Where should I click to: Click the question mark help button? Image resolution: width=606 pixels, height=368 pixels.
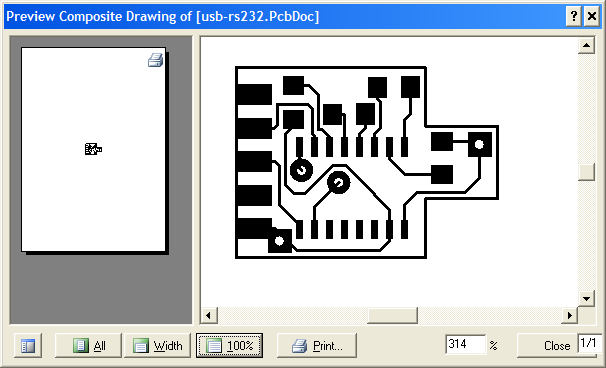click(x=574, y=17)
